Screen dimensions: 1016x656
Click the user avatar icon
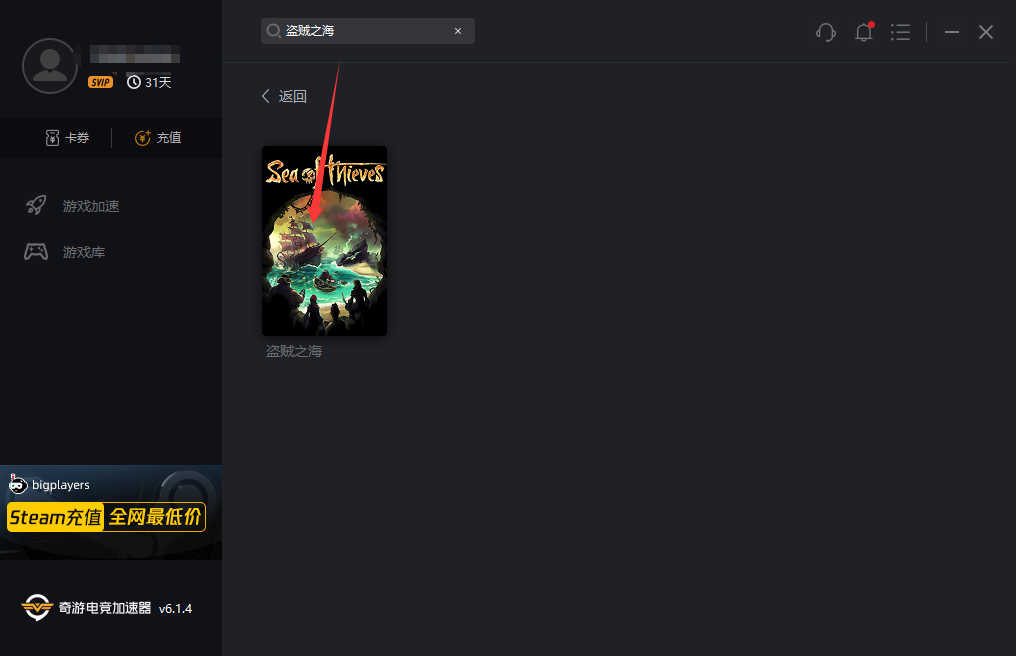pos(50,66)
